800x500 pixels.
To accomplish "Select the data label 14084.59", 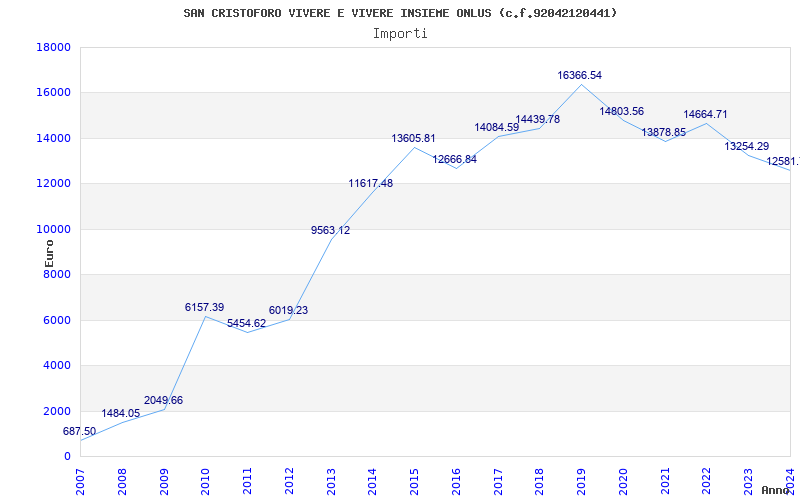I will pyautogui.click(x=497, y=128).
